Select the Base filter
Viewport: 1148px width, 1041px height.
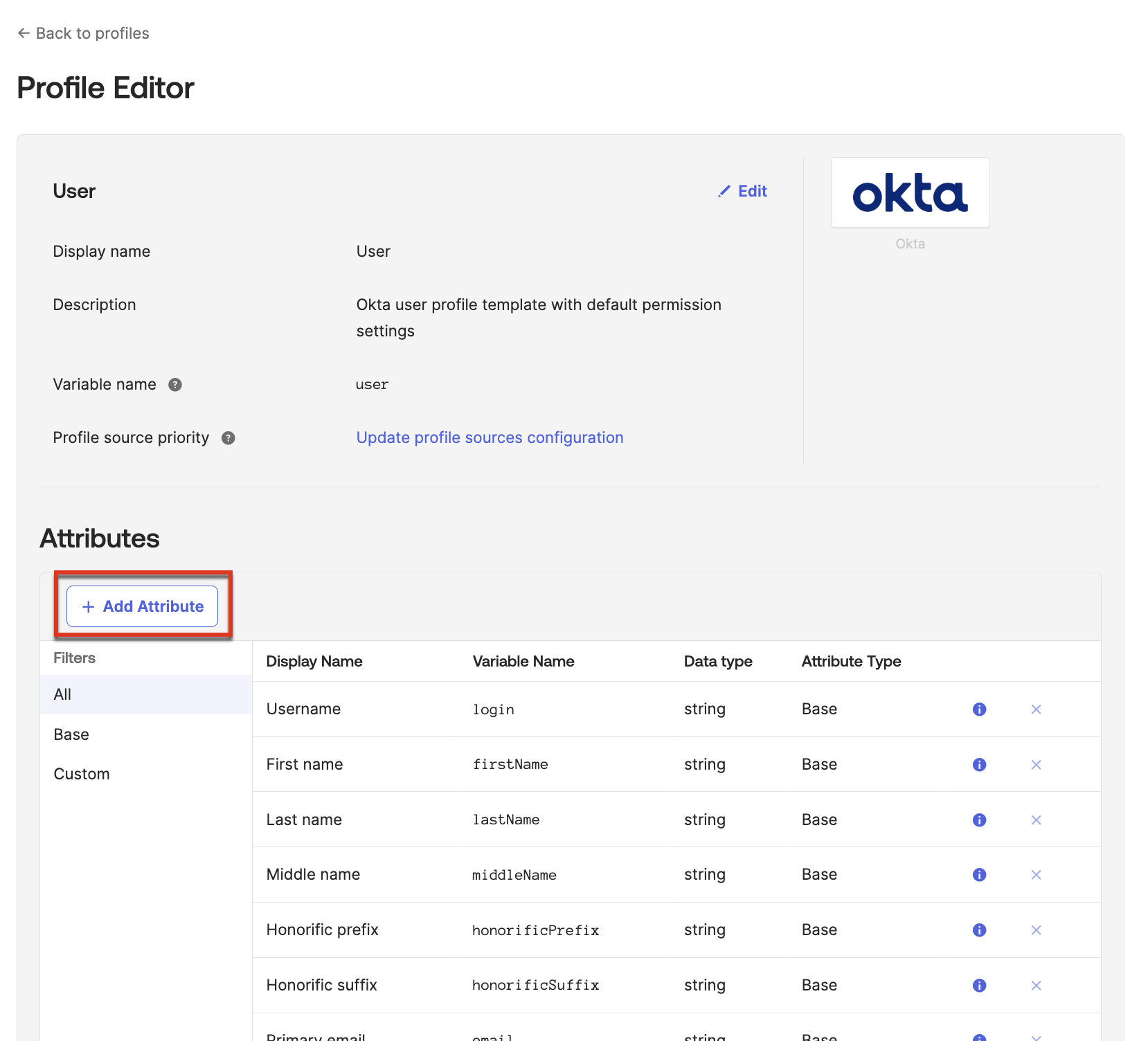click(71, 734)
